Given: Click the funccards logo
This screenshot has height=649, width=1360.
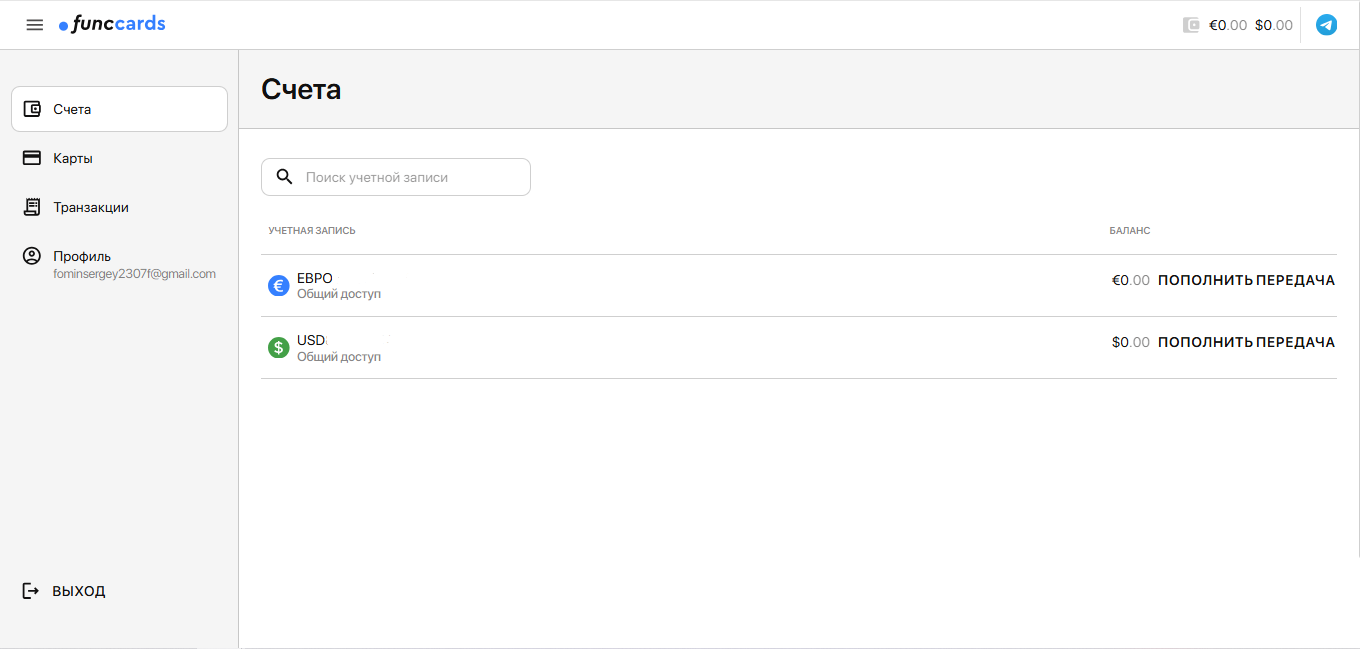Looking at the screenshot, I should (112, 25).
